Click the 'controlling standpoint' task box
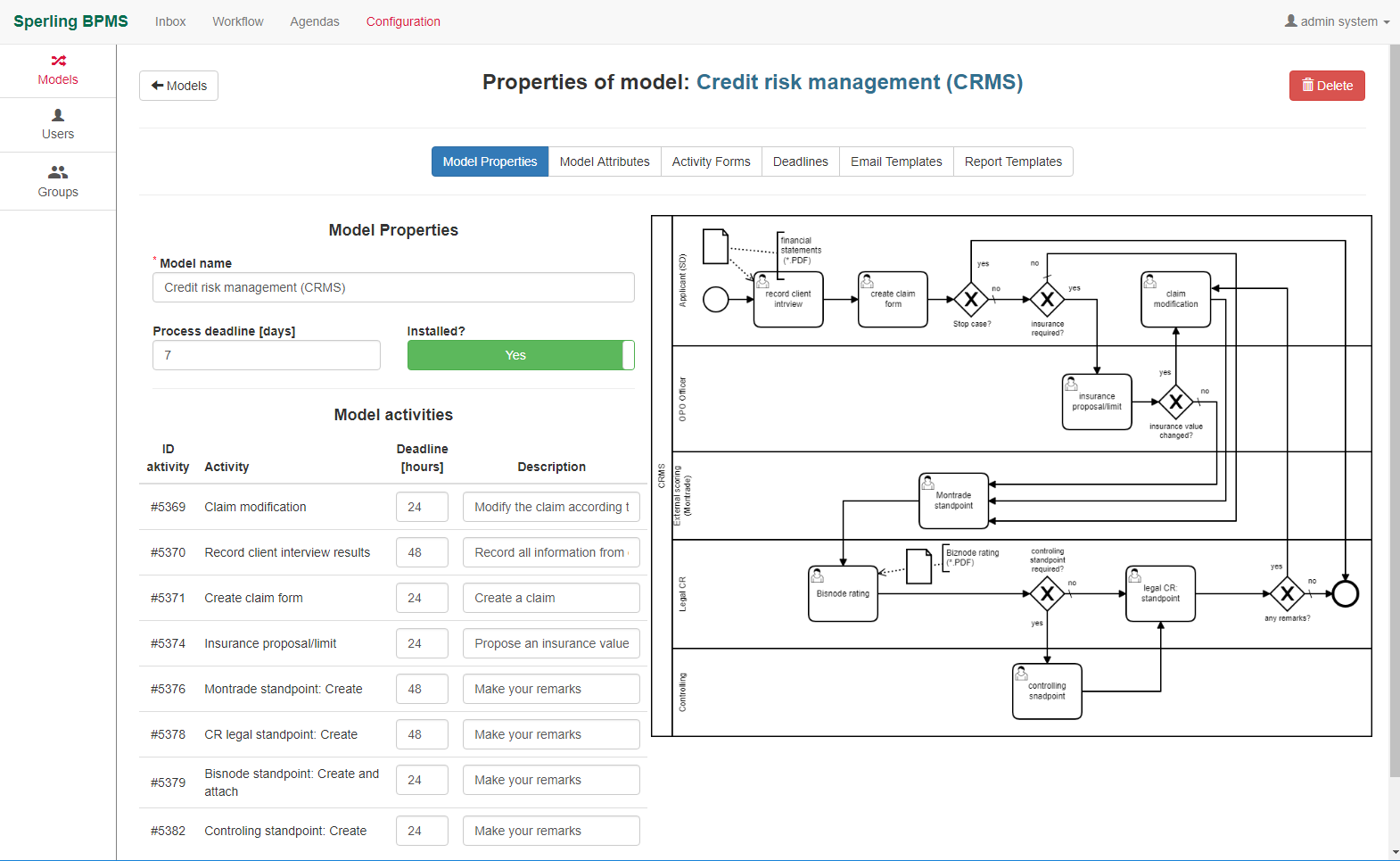The height and width of the screenshot is (861, 1400). tap(1047, 691)
